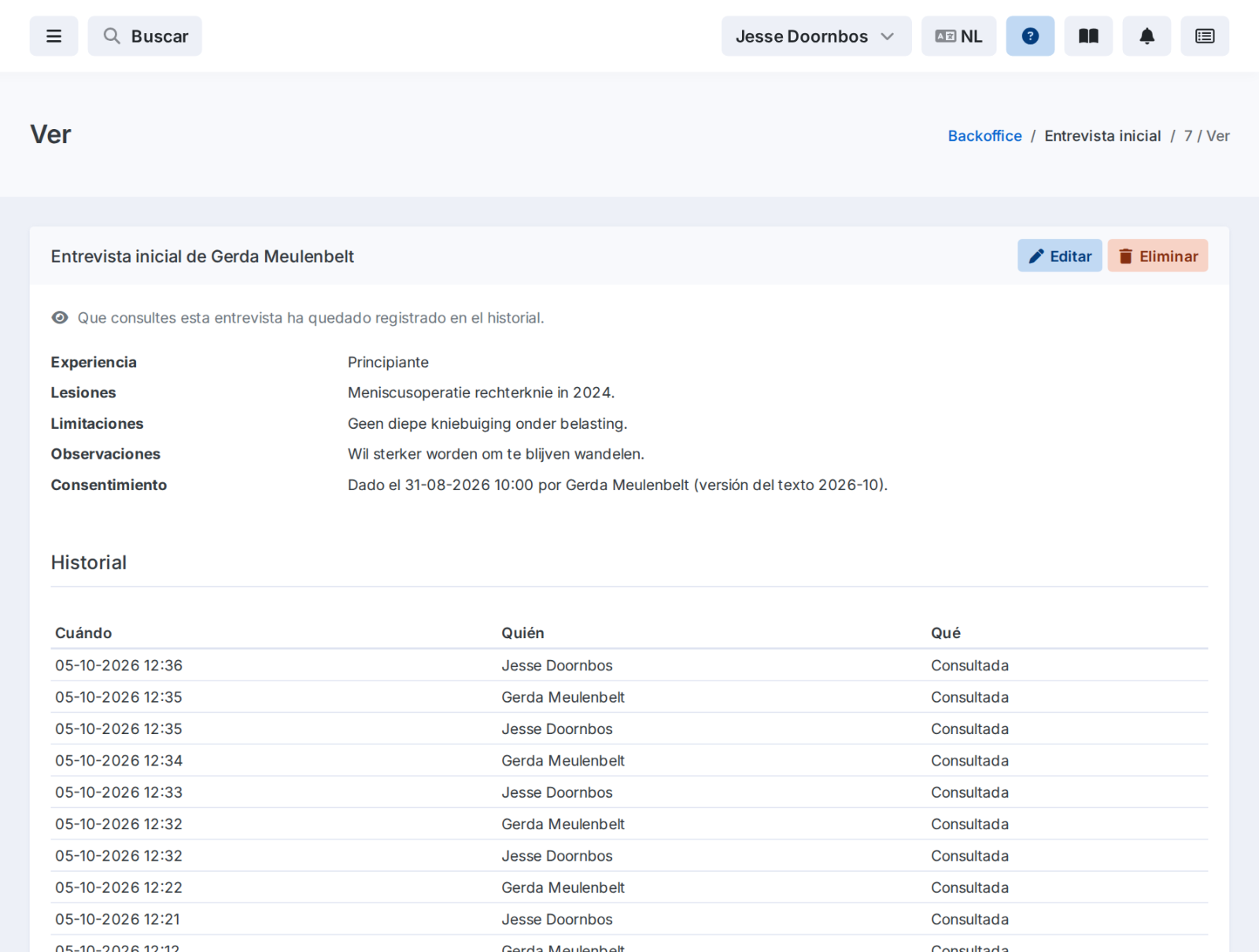Click the 'Consentimiento' field label
1259x952 pixels.
(109, 485)
